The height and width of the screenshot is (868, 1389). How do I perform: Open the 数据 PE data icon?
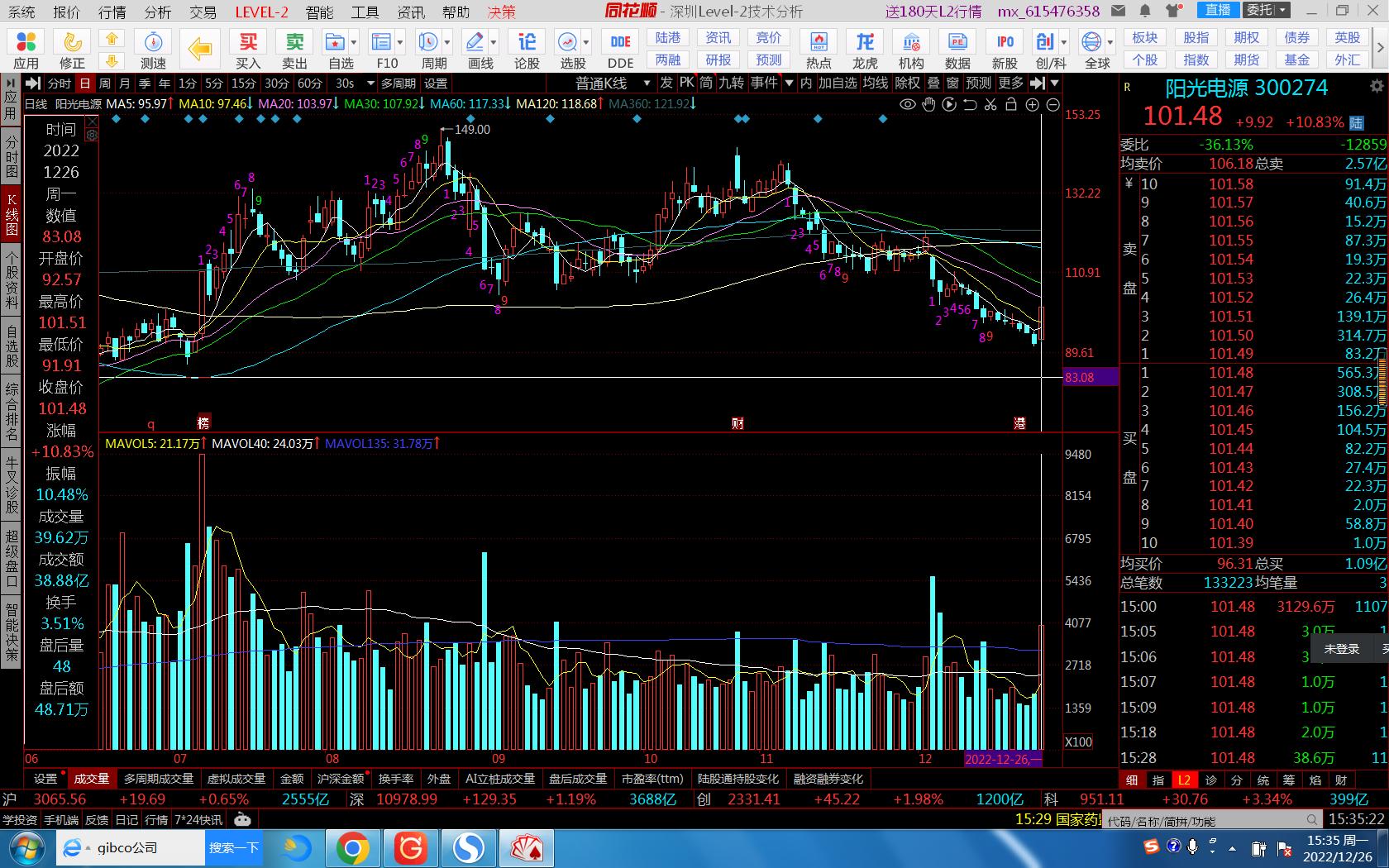tap(957, 50)
